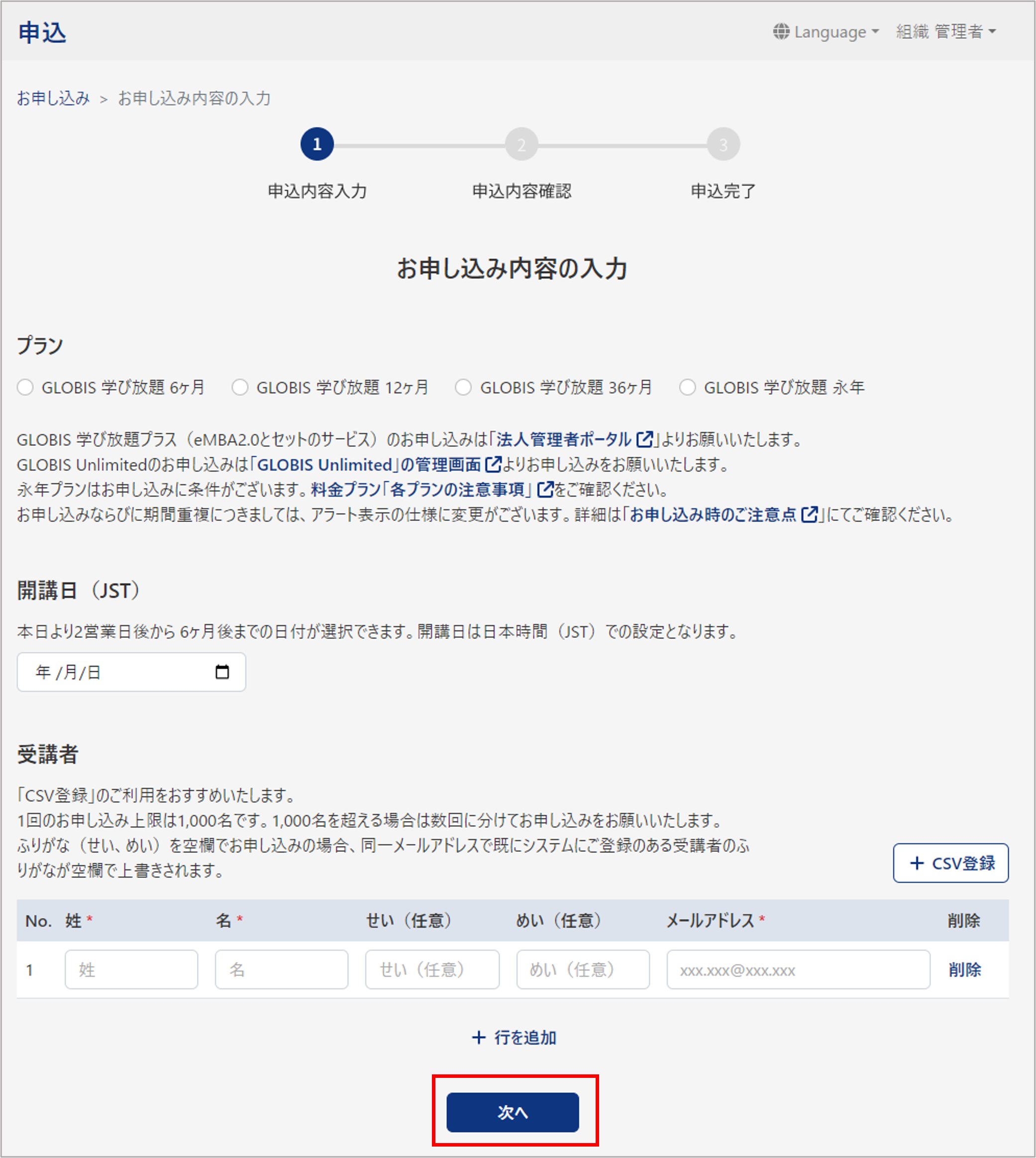
Task: Click external link icon after 各プランの注意事項
Action: (x=545, y=489)
